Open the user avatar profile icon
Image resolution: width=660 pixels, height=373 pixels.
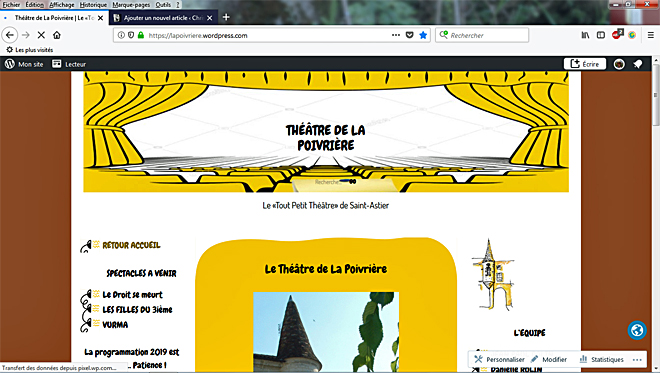click(619, 64)
